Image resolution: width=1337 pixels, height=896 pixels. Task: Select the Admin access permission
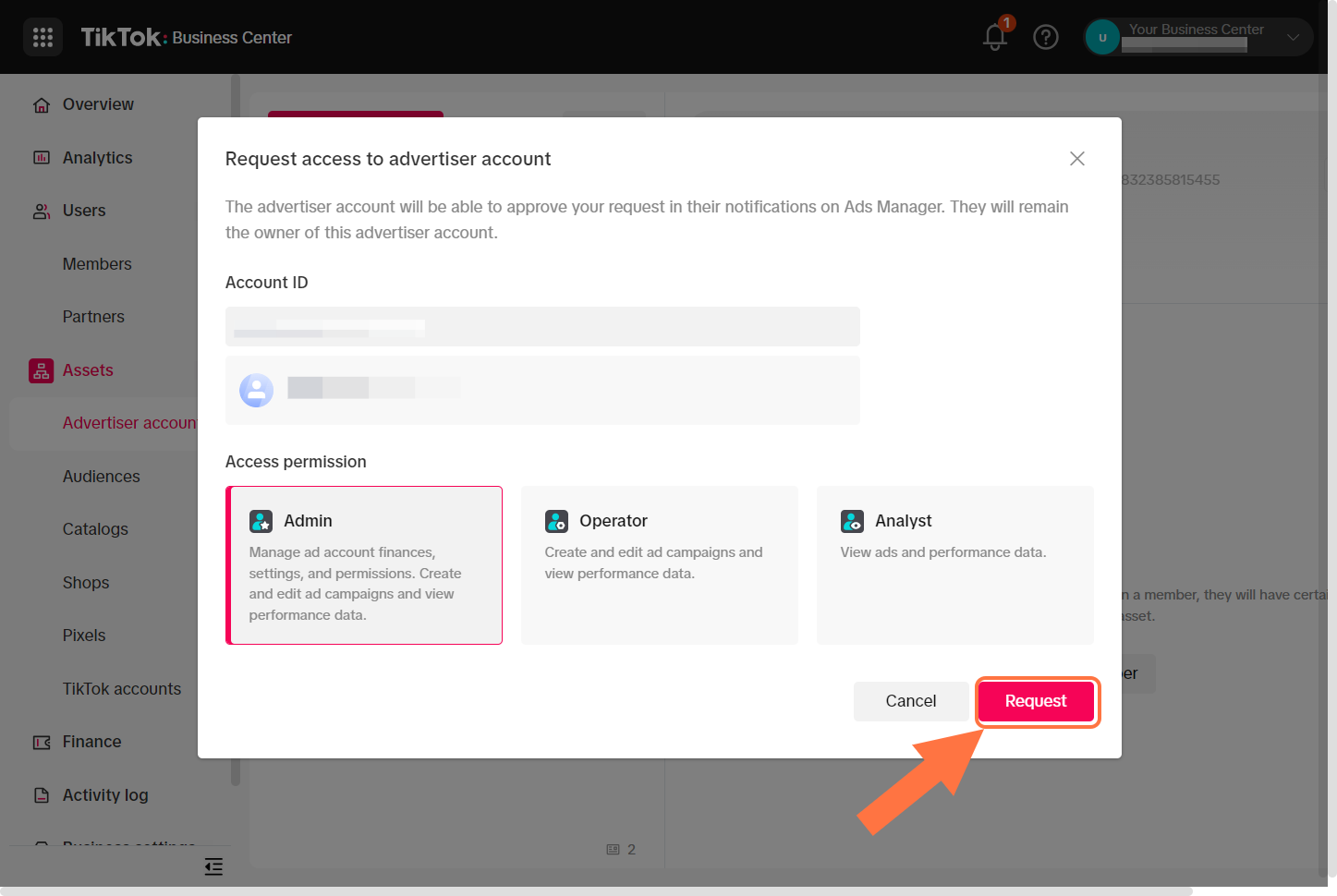pyautogui.click(x=364, y=565)
